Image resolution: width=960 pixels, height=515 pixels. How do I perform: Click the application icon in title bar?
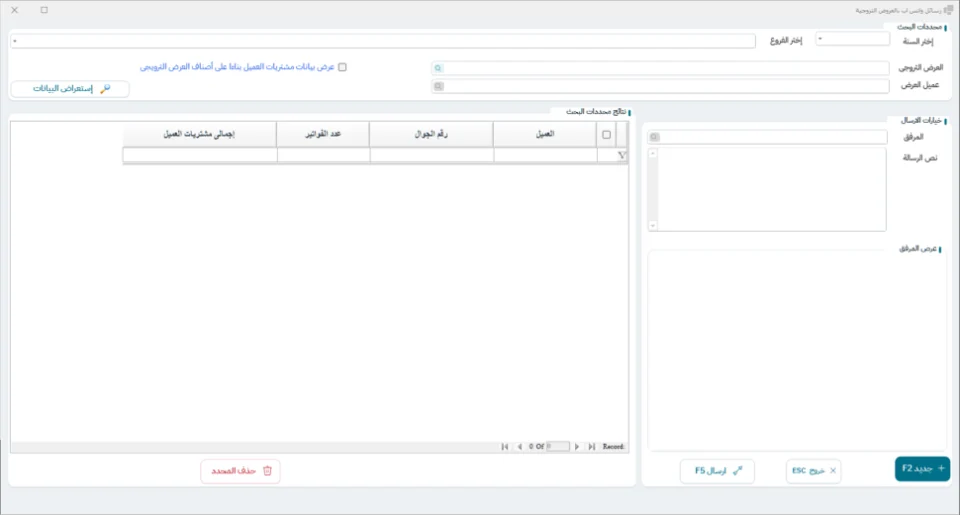coord(948,10)
